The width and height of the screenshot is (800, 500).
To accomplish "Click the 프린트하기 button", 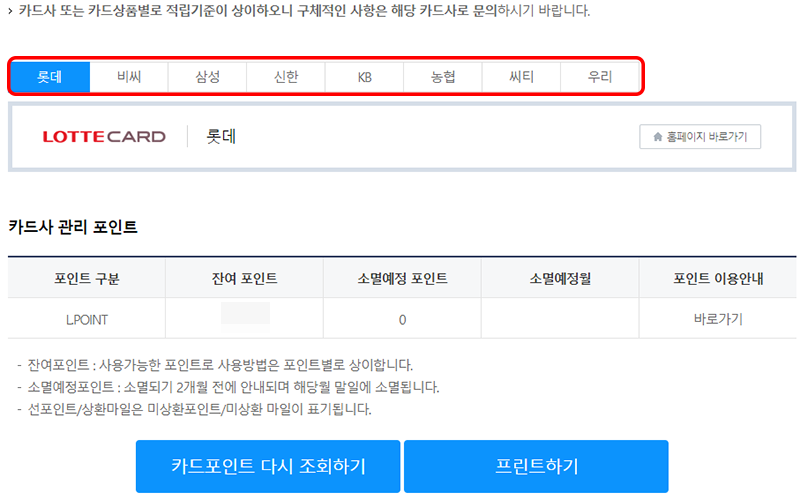I will click(536, 466).
